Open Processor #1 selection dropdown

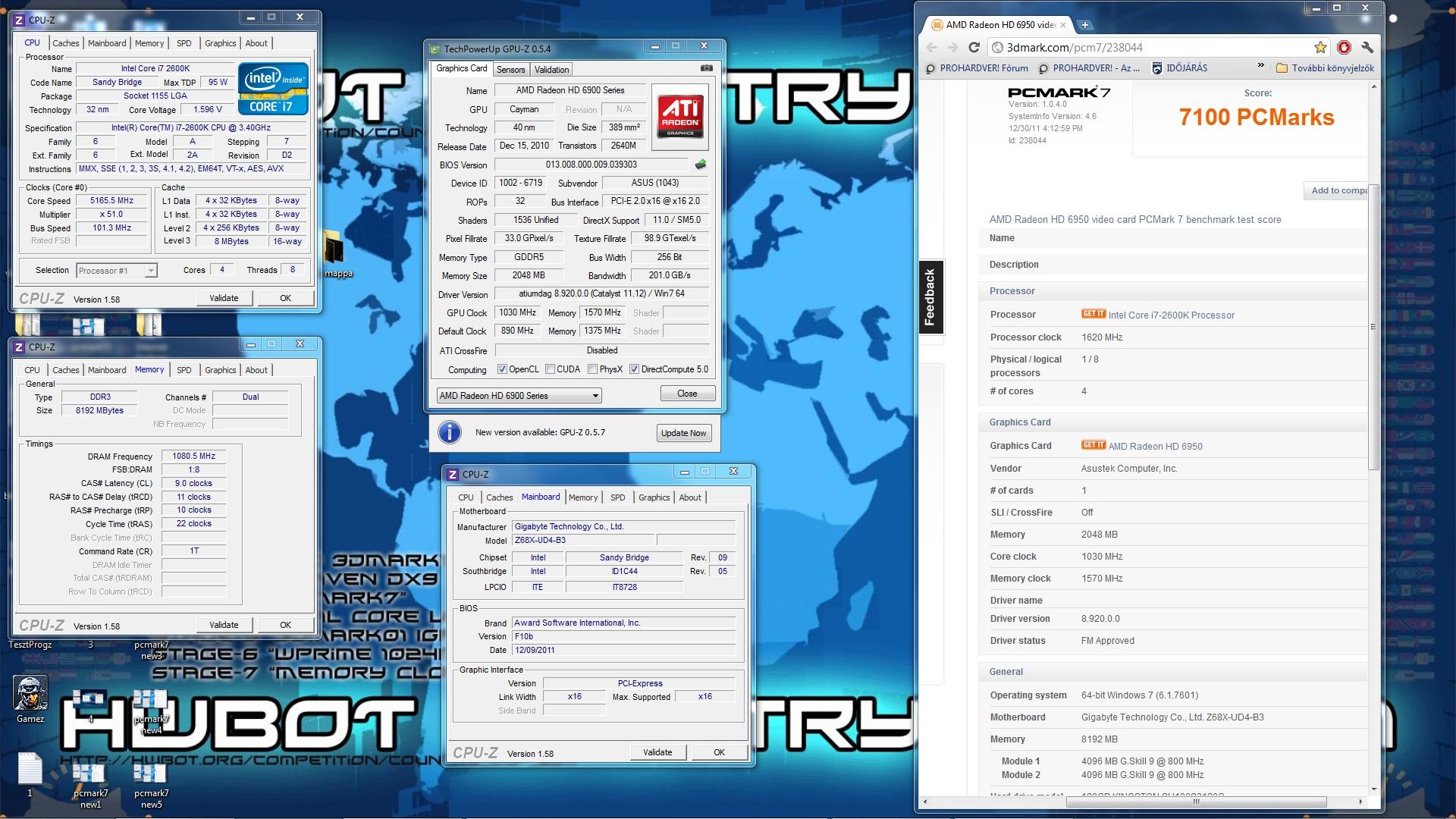[x=117, y=271]
